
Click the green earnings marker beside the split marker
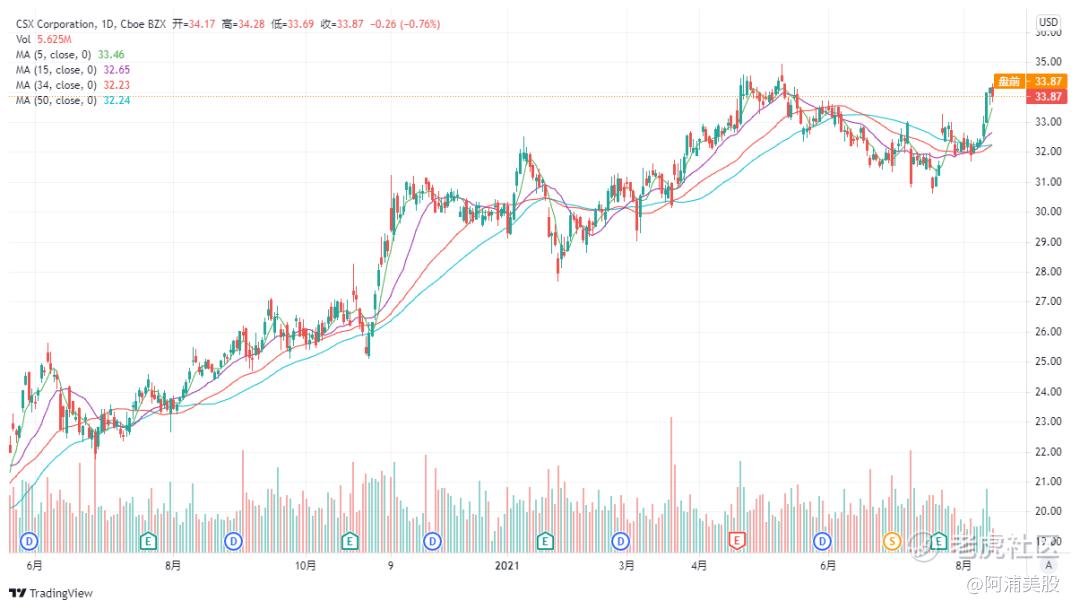pos(937,541)
